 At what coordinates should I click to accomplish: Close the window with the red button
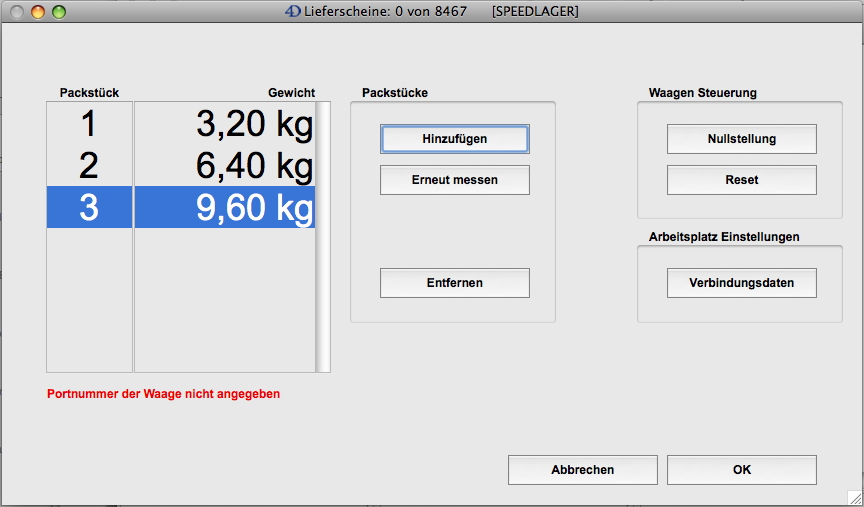18,12
